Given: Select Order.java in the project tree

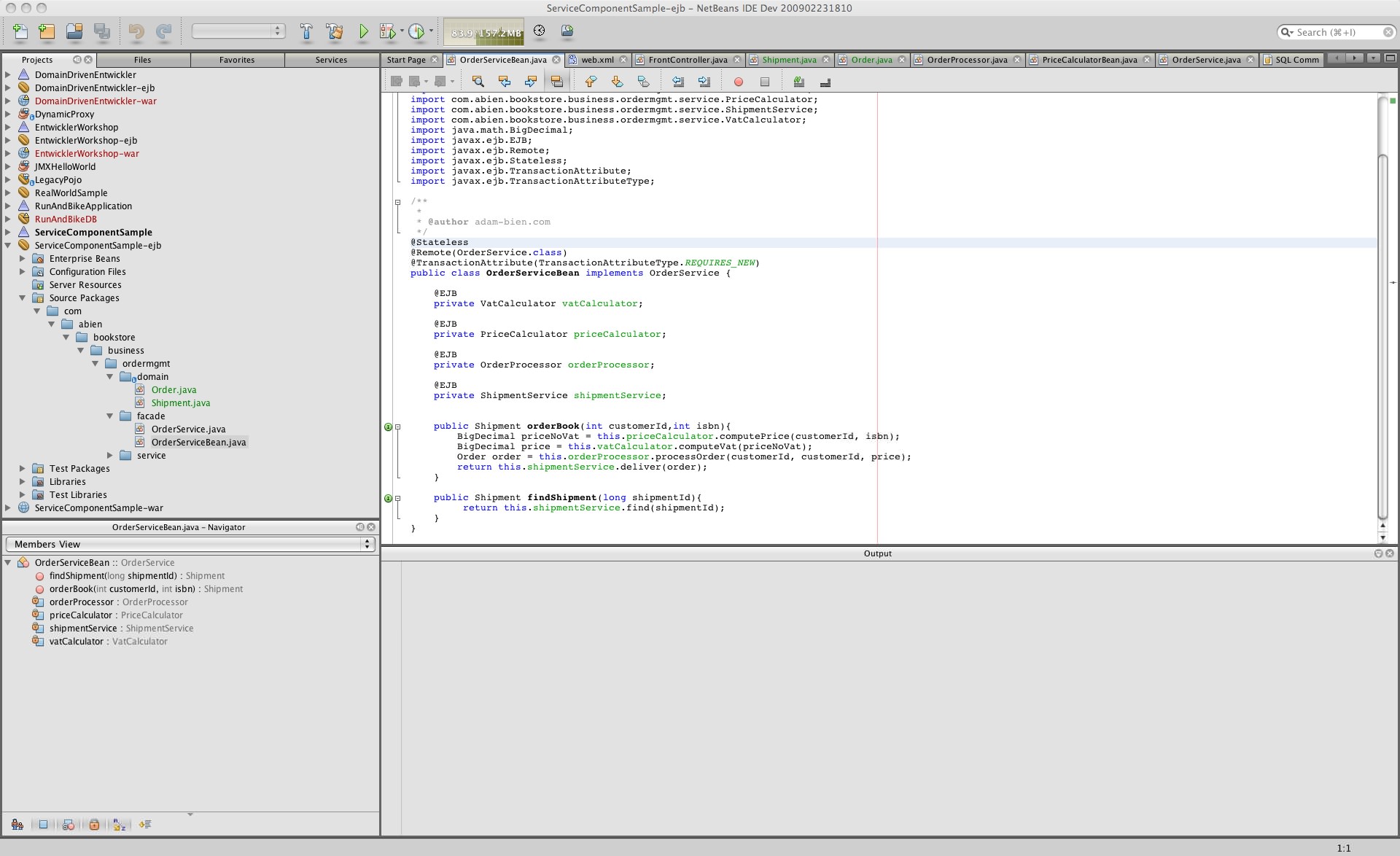Looking at the screenshot, I should tap(174, 389).
